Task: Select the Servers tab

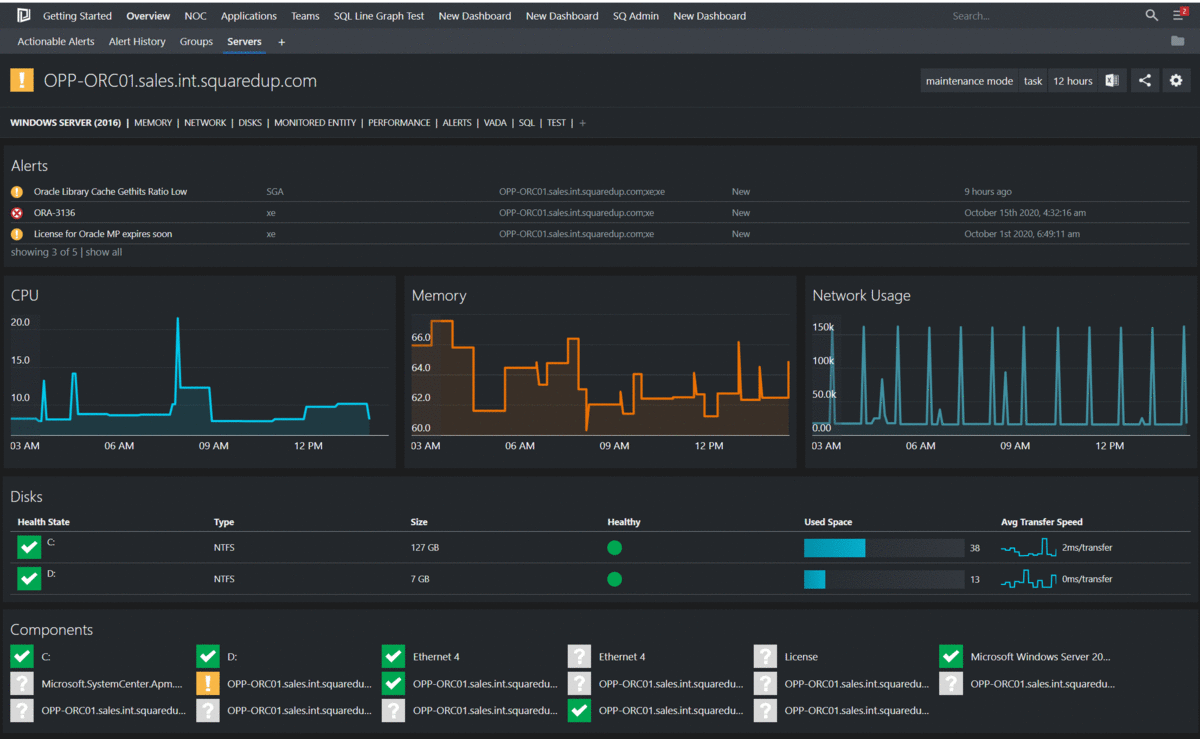Action: [244, 42]
